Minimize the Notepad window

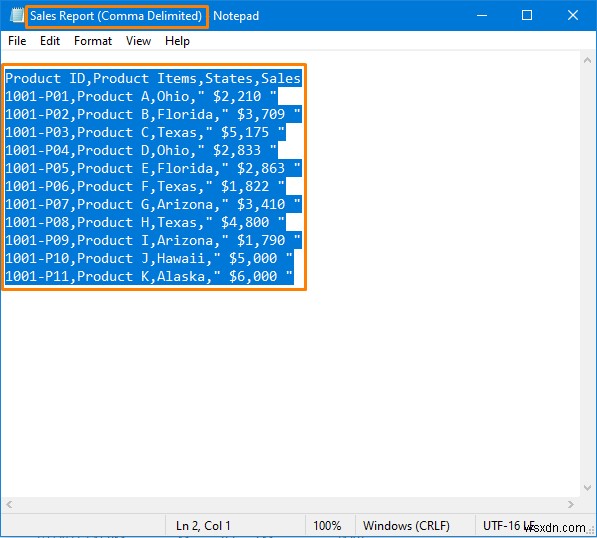tap(482, 15)
